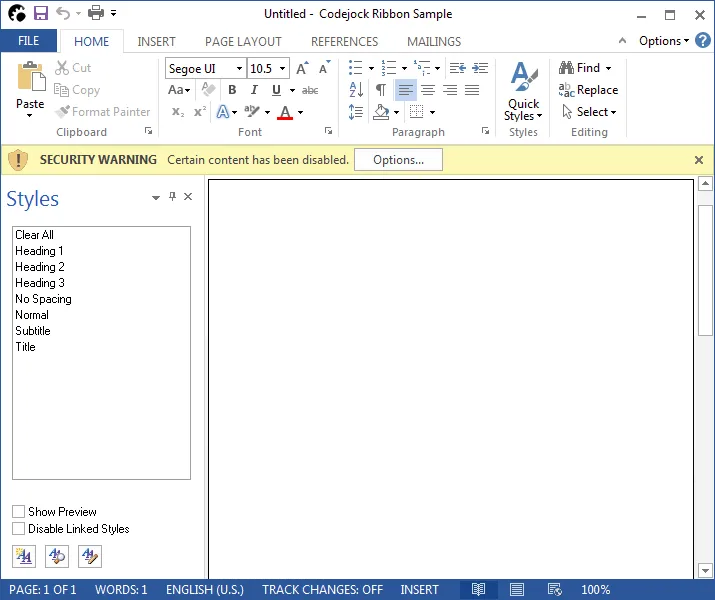
Task: Click the Replace command
Action: (x=589, y=90)
